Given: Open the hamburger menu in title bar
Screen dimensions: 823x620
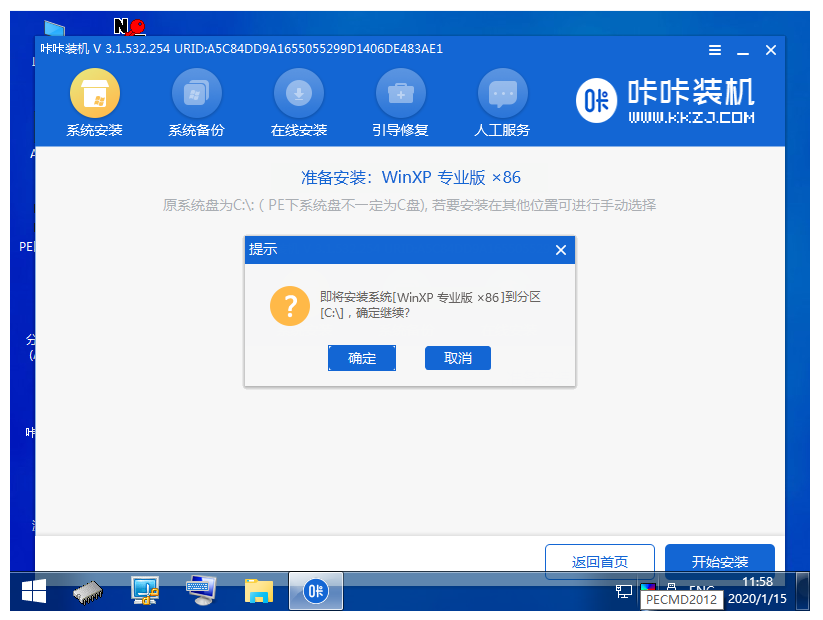Looking at the screenshot, I should [715, 50].
